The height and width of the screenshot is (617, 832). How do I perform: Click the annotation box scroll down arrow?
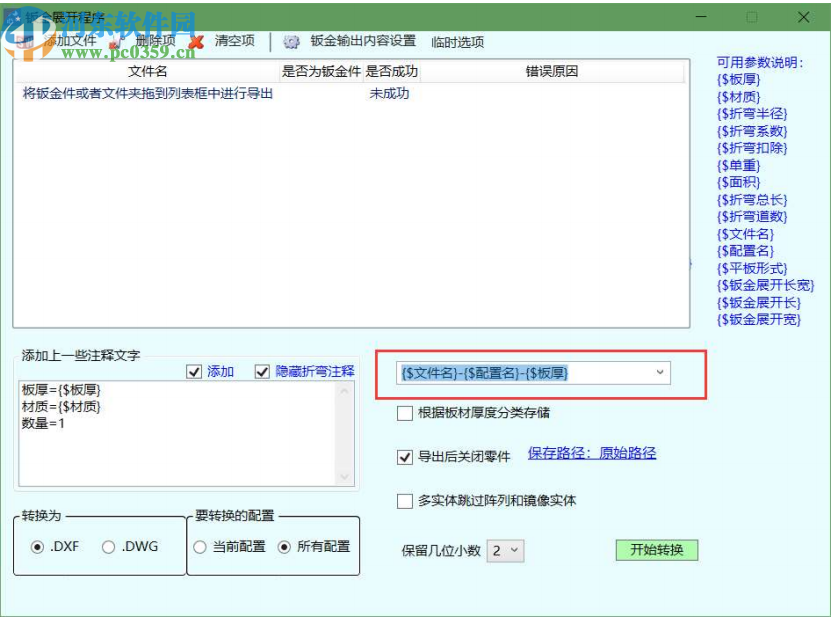344,476
